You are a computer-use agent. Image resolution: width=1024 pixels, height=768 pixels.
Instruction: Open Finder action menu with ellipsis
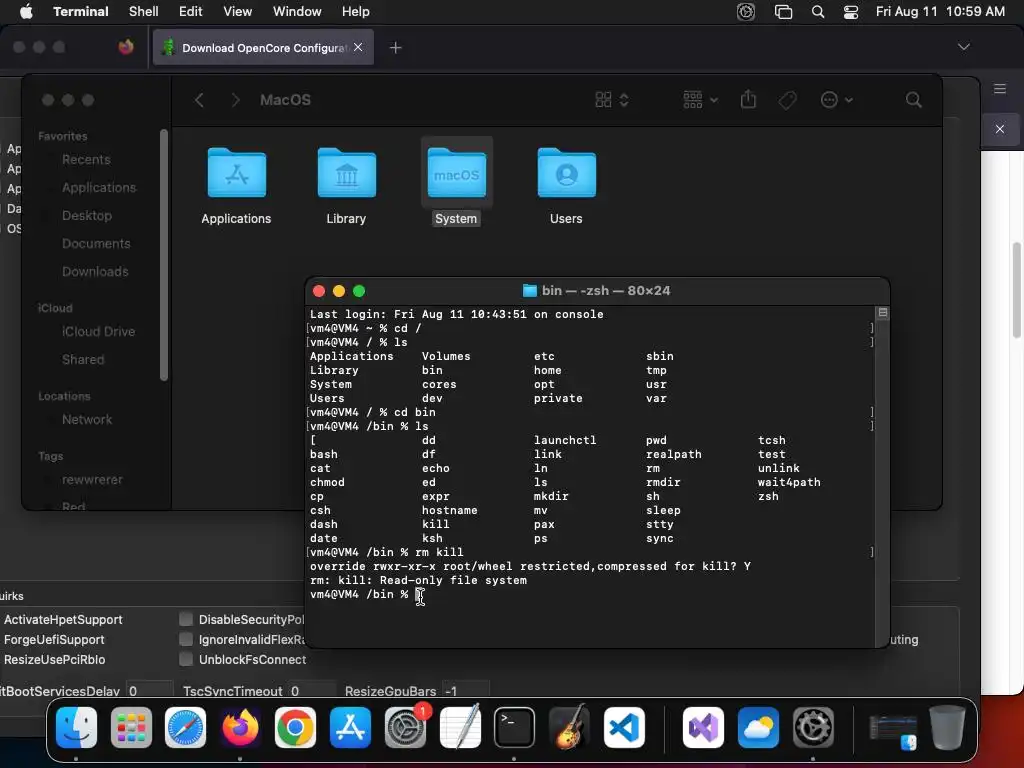(836, 100)
